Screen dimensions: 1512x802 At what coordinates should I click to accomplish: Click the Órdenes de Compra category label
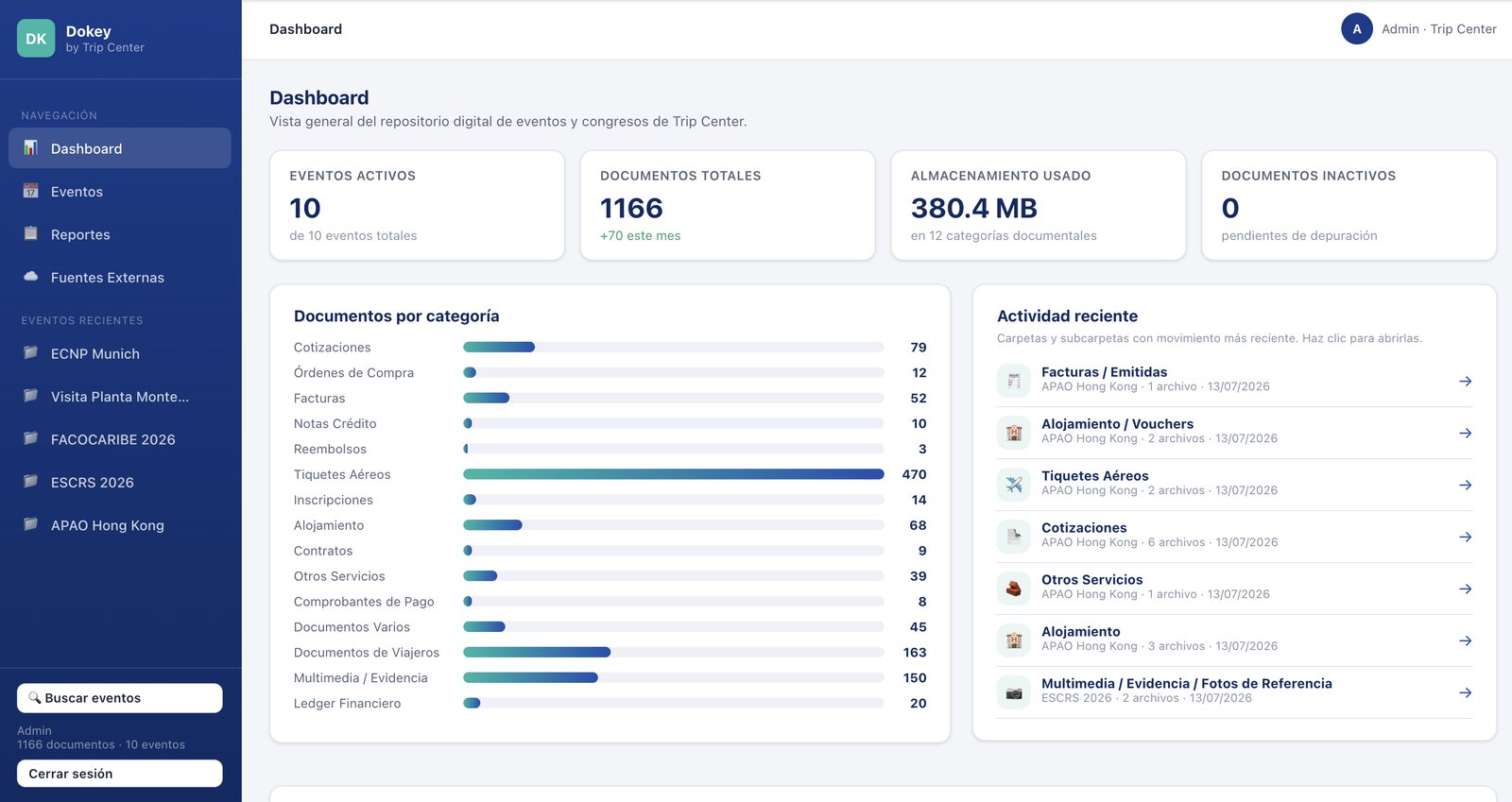point(353,373)
